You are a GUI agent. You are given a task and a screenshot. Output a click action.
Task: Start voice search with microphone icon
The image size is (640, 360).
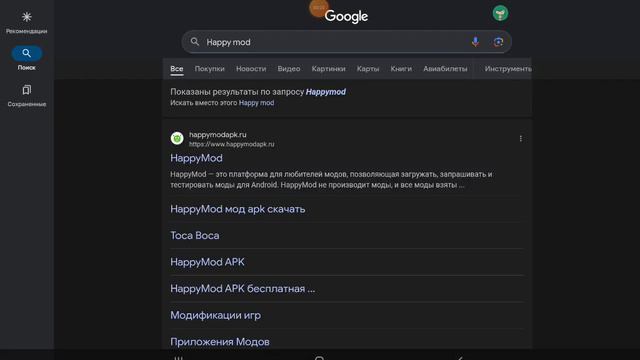(x=475, y=42)
